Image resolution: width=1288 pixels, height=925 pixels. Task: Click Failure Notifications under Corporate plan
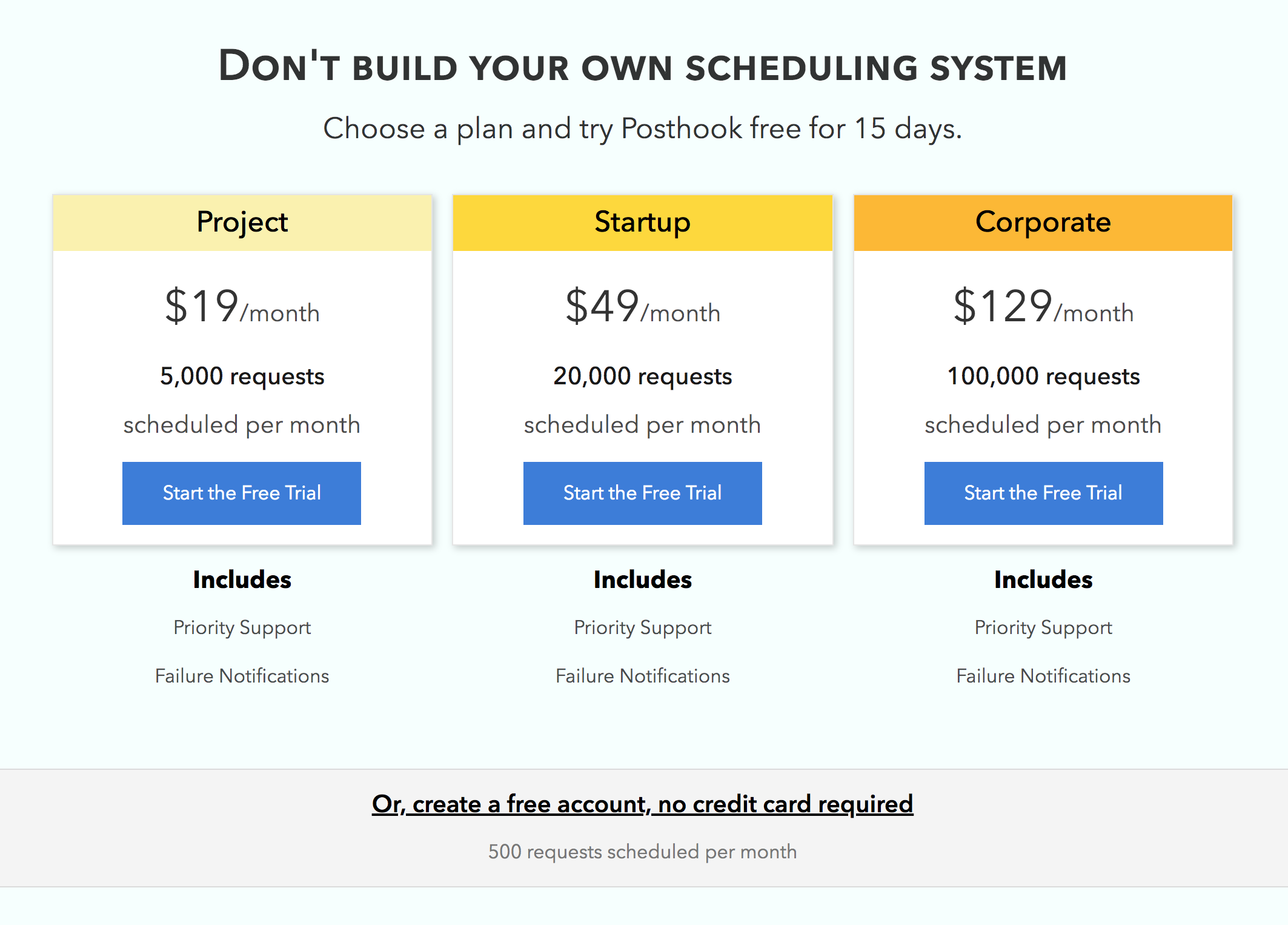coord(1043,676)
